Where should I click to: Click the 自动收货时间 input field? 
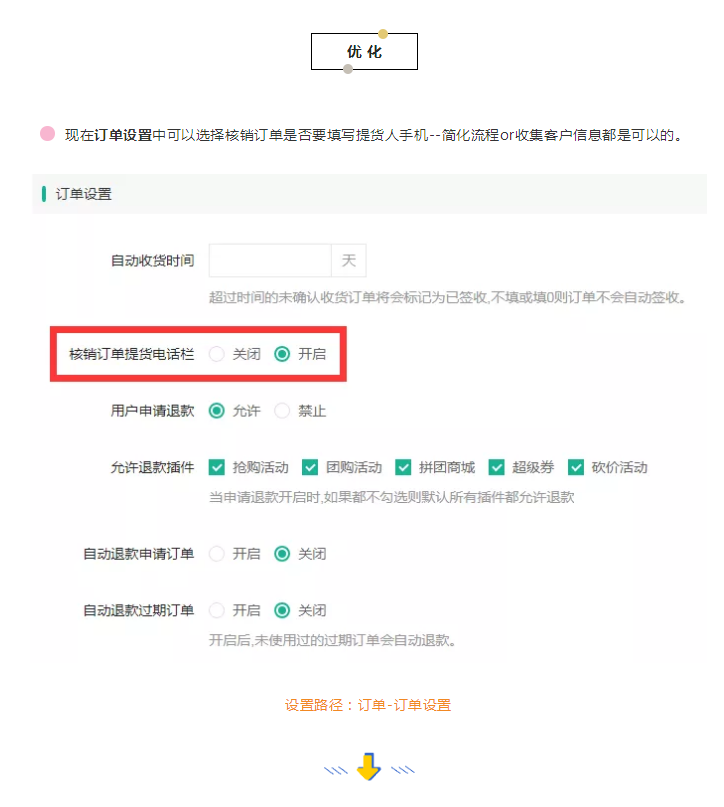point(270,260)
